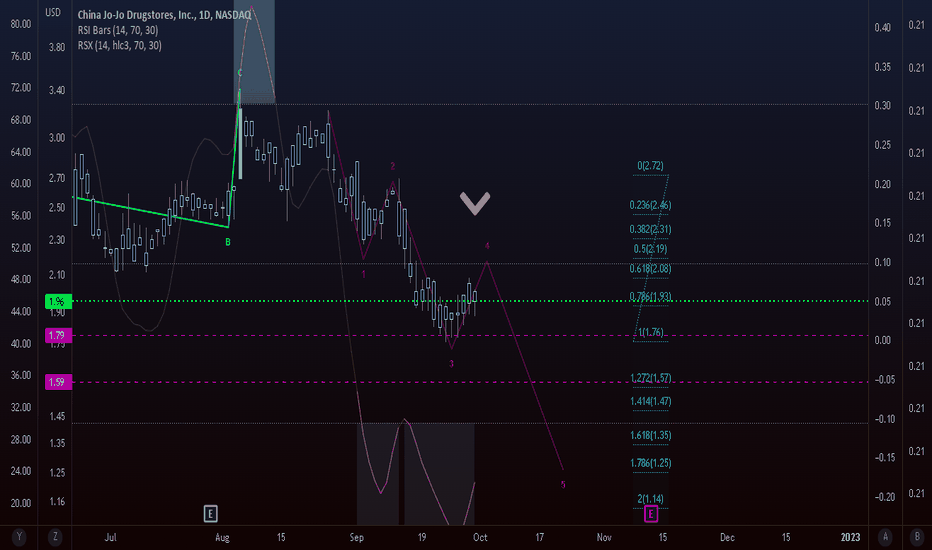Open RSI Bars (14, 70, 30) indicator legend
932x550 pixels.
point(118,30)
